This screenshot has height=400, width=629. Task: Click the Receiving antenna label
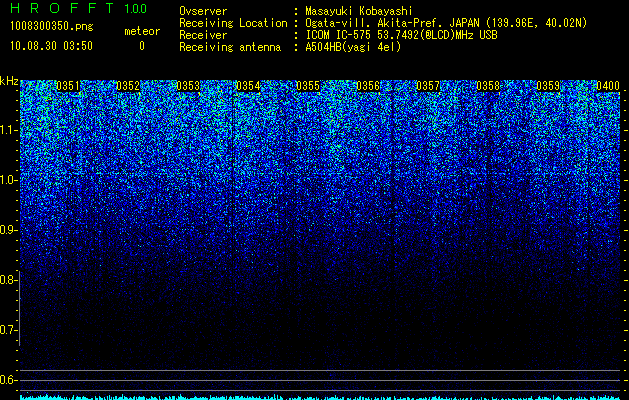pyautogui.click(x=230, y=47)
